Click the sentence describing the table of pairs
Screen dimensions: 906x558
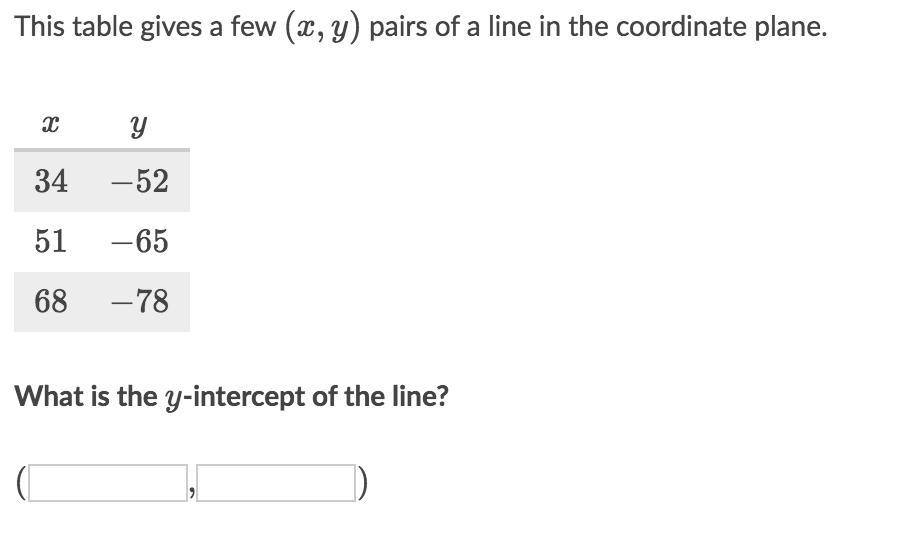click(x=421, y=27)
